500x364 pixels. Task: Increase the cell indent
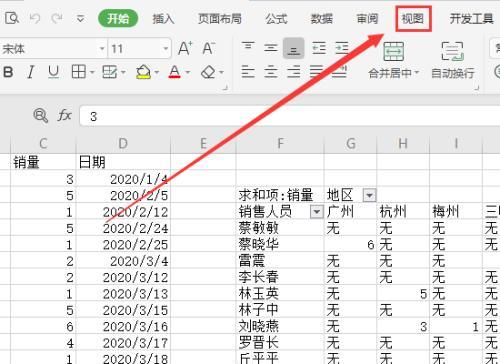tap(342, 48)
